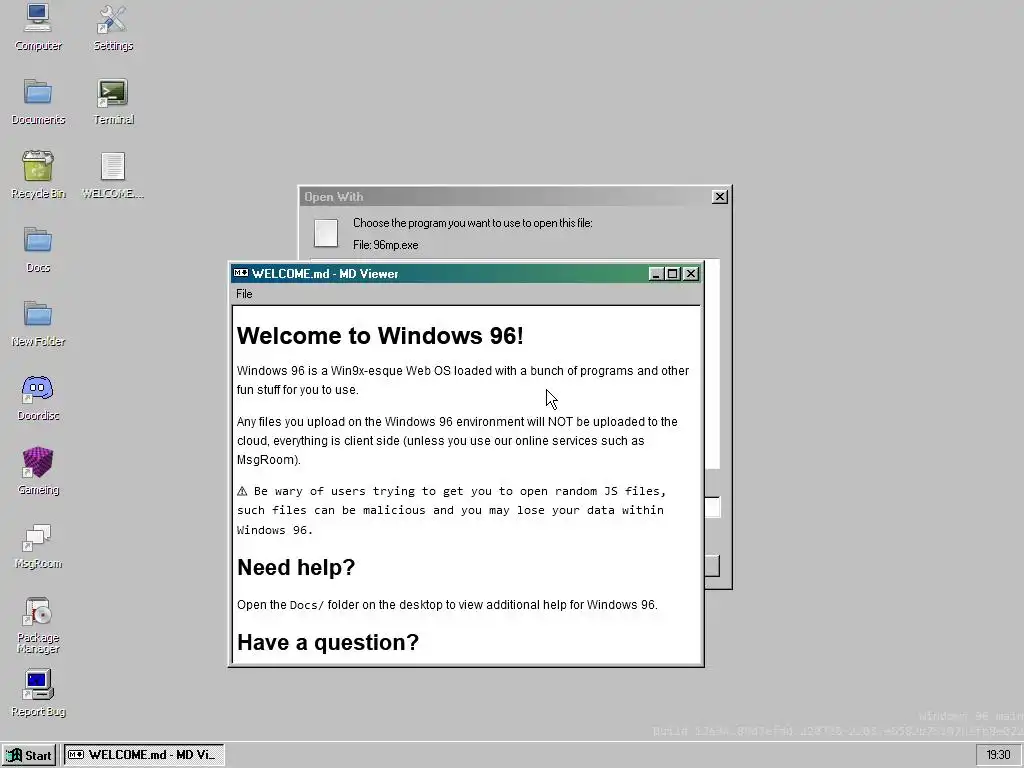Click the 'Need help?' heading
The image size is (1024, 768).
click(x=296, y=567)
